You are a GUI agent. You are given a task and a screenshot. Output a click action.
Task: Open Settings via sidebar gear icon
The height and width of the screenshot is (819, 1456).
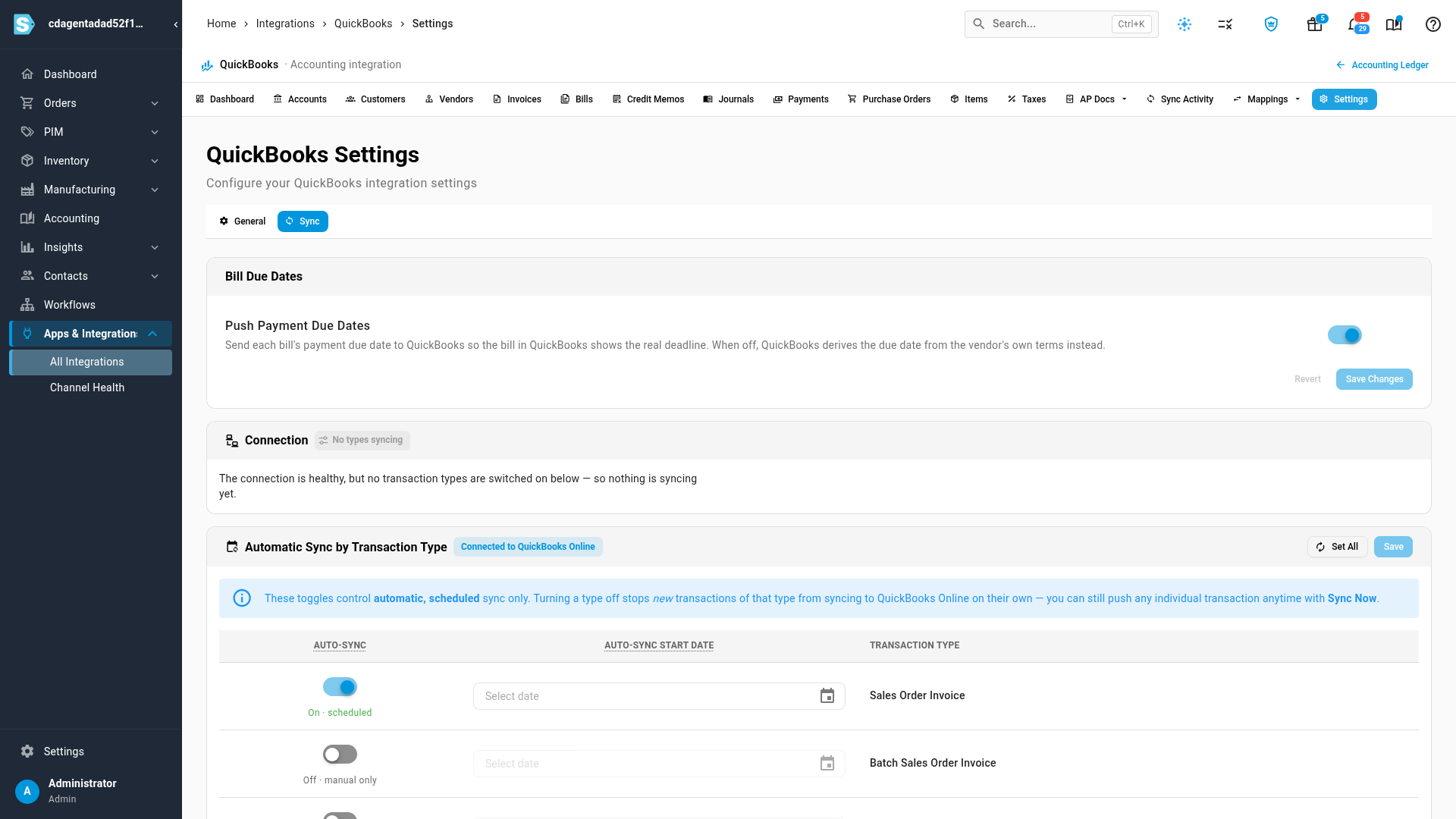coord(27,752)
